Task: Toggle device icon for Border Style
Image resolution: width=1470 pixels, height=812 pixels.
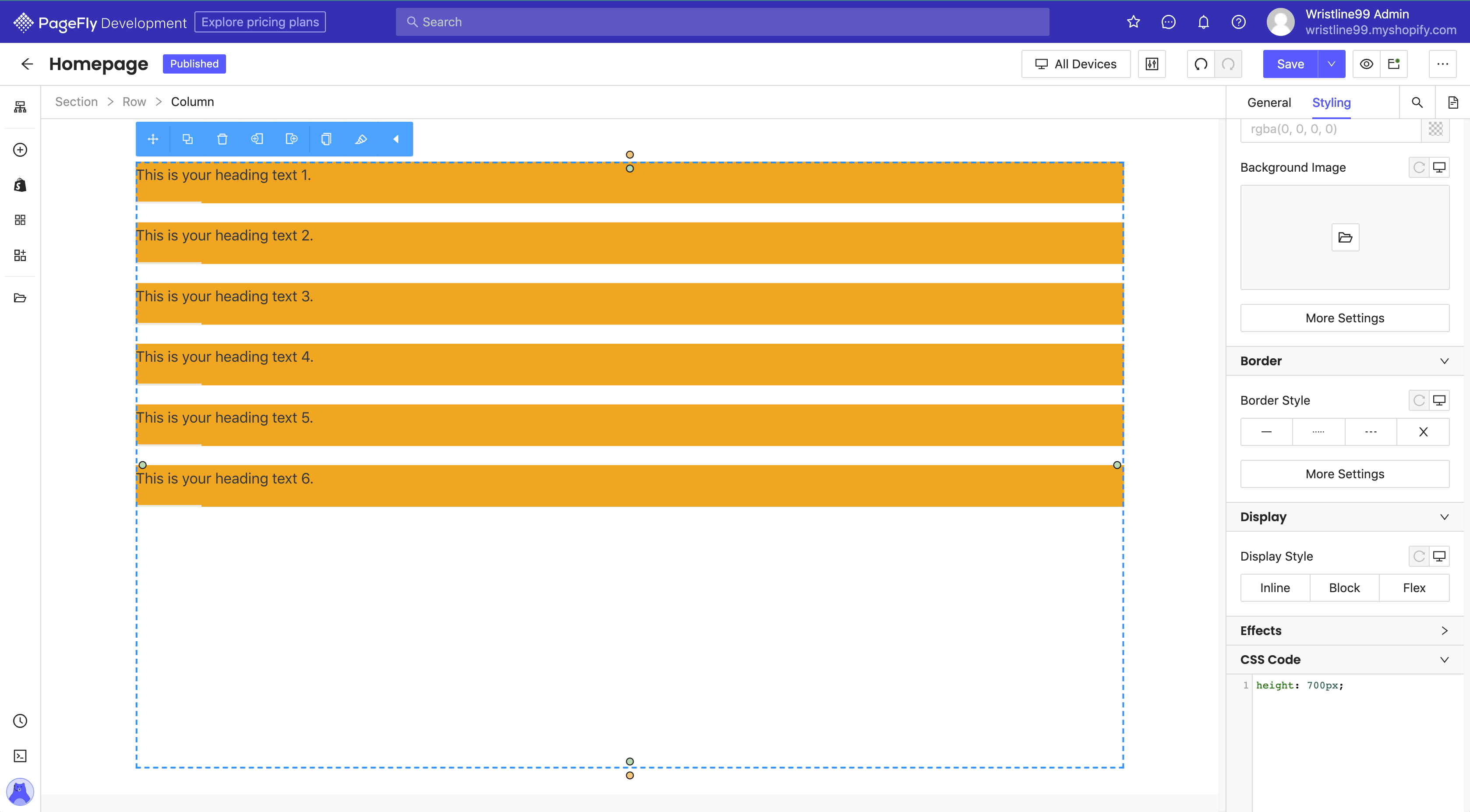Action: [x=1439, y=400]
